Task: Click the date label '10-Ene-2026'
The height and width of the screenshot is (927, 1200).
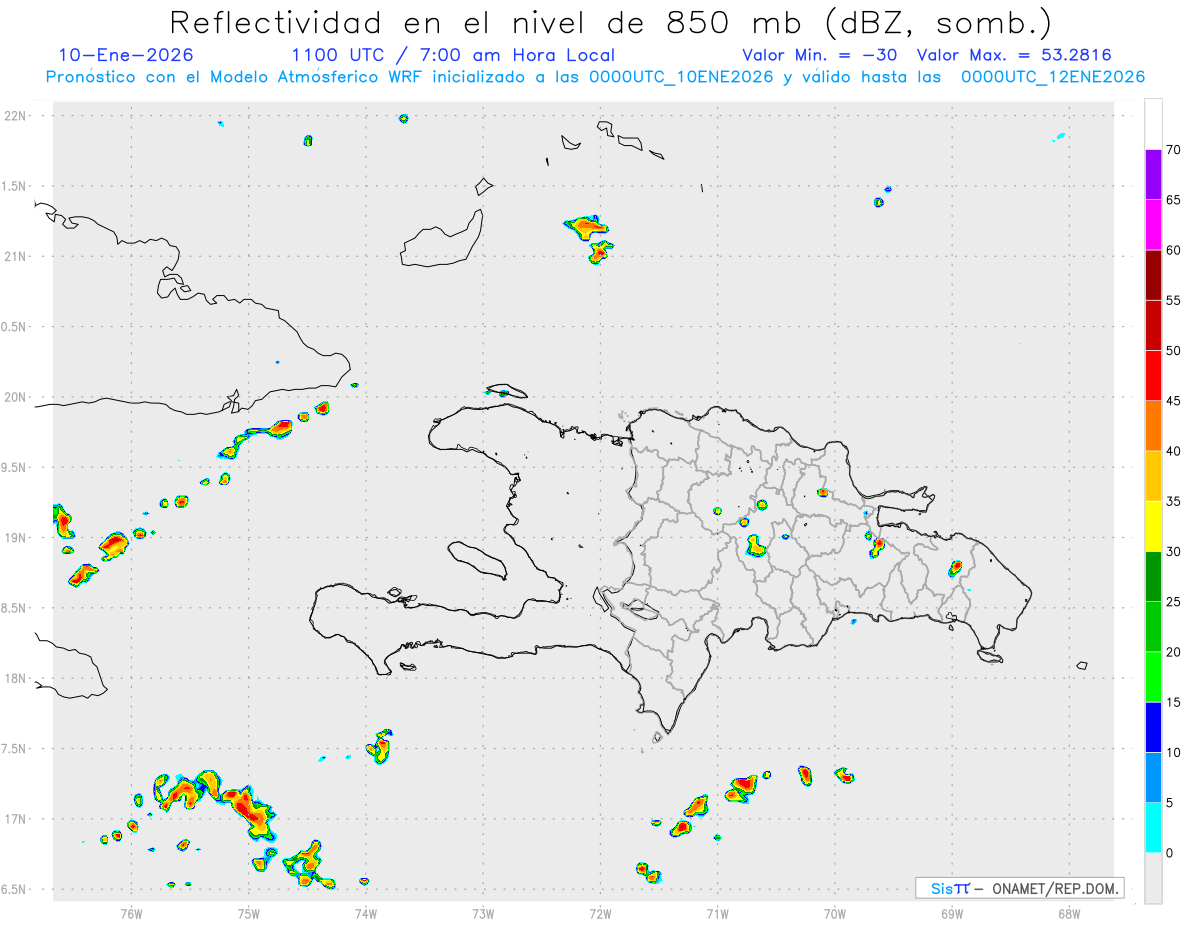Action: click(x=126, y=55)
